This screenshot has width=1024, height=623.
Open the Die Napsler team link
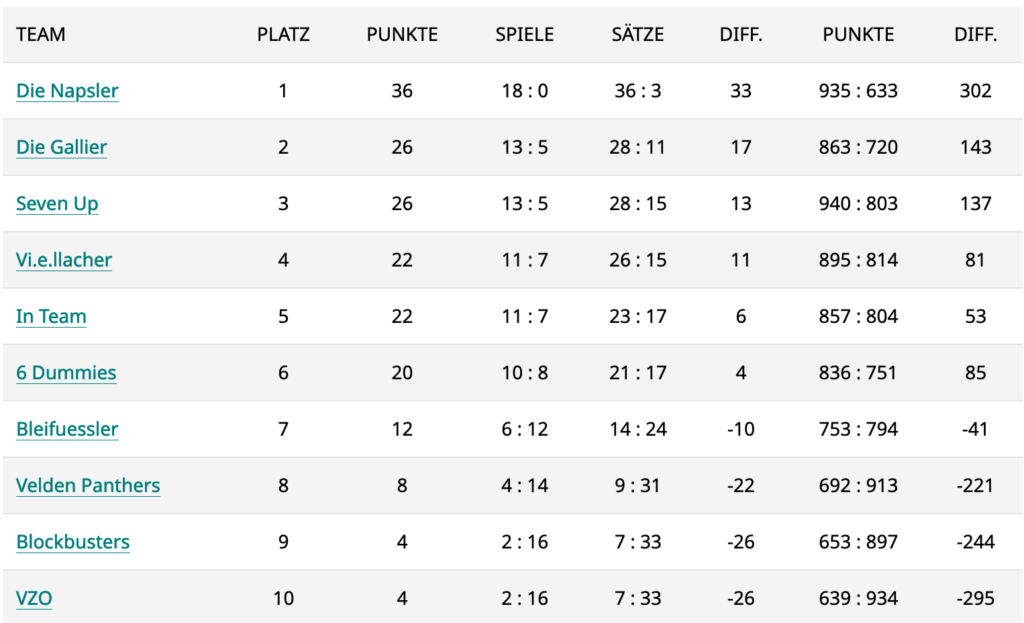coord(67,91)
